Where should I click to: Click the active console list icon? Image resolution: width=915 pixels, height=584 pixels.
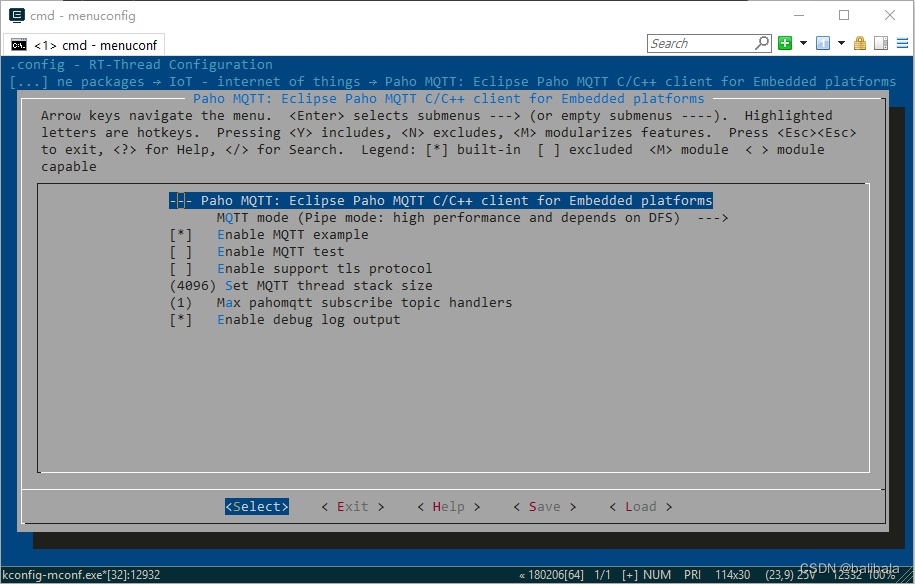pyautogui.click(x=823, y=43)
